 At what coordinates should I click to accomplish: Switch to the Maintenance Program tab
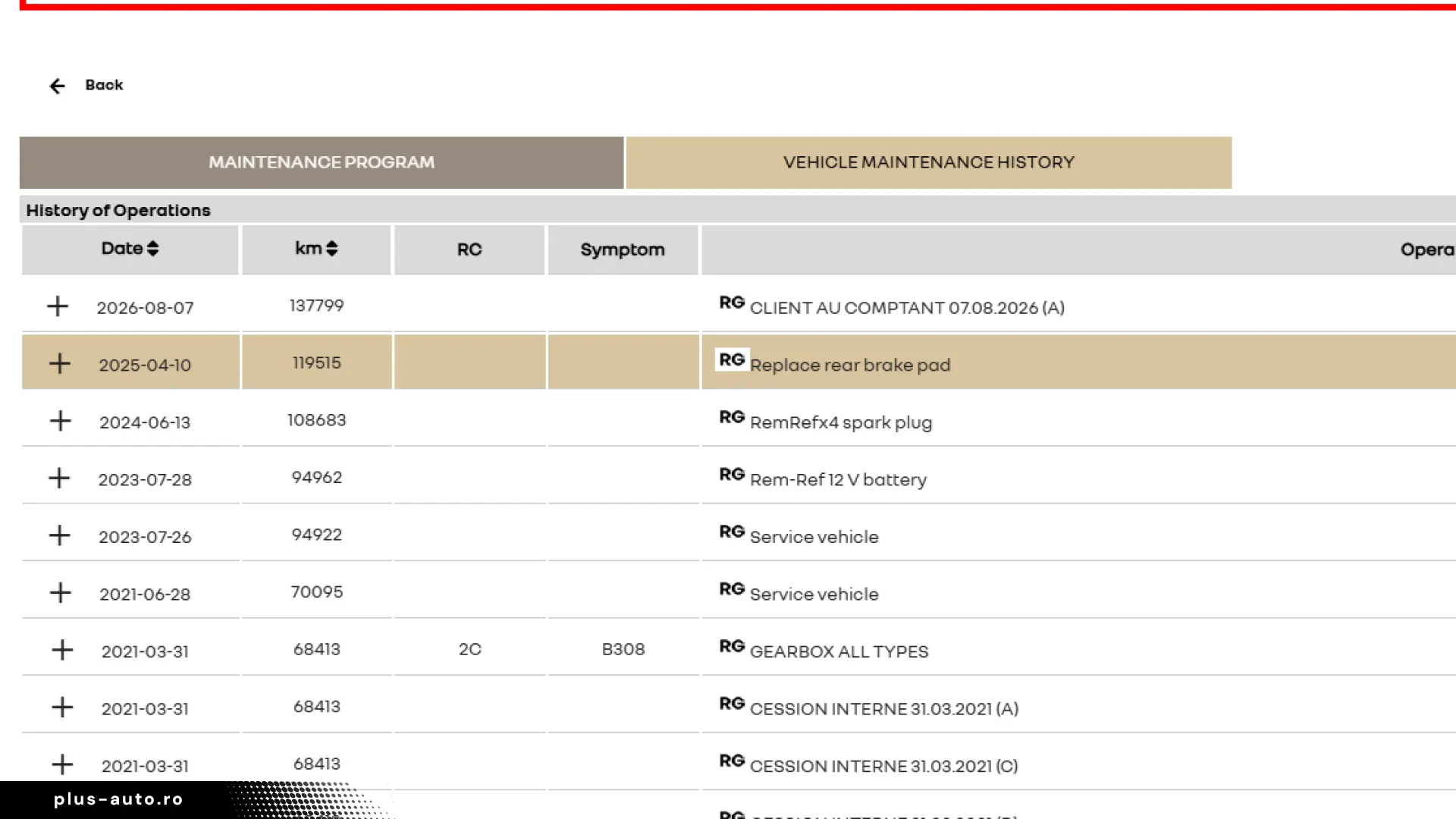pos(322,162)
